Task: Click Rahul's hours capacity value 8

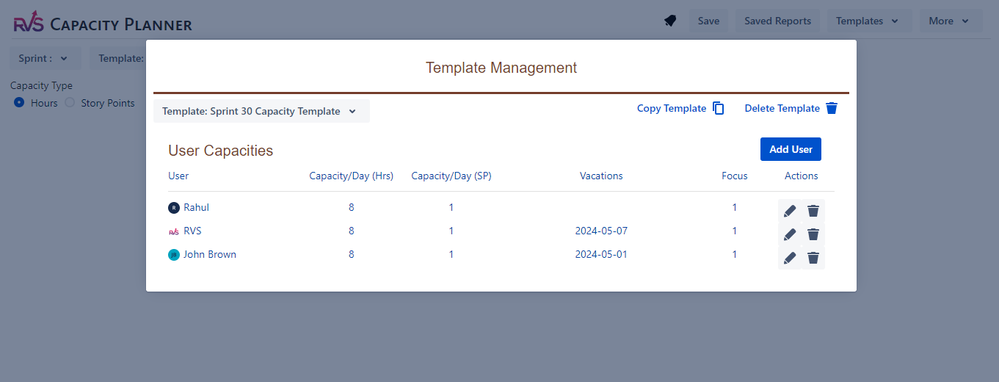Action: tap(351, 208)
